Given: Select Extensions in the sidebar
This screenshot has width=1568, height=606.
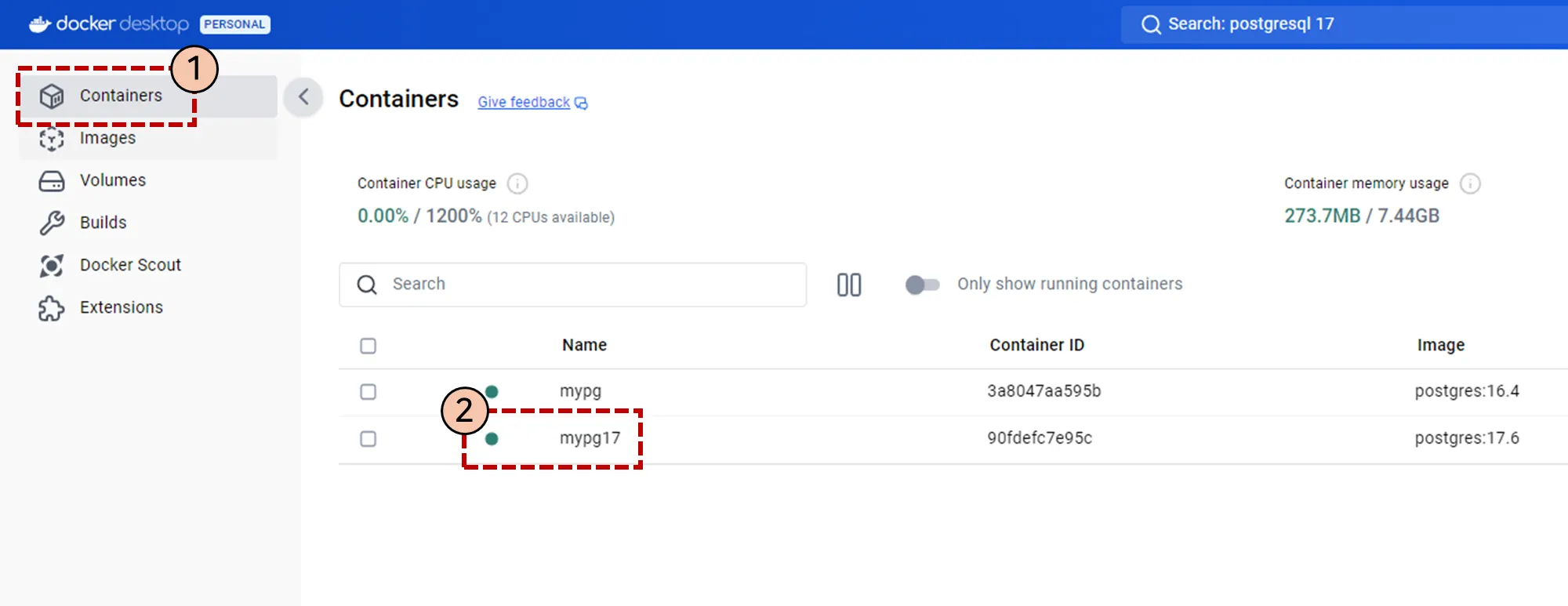Looking at the screenshot, I should 148,308.
